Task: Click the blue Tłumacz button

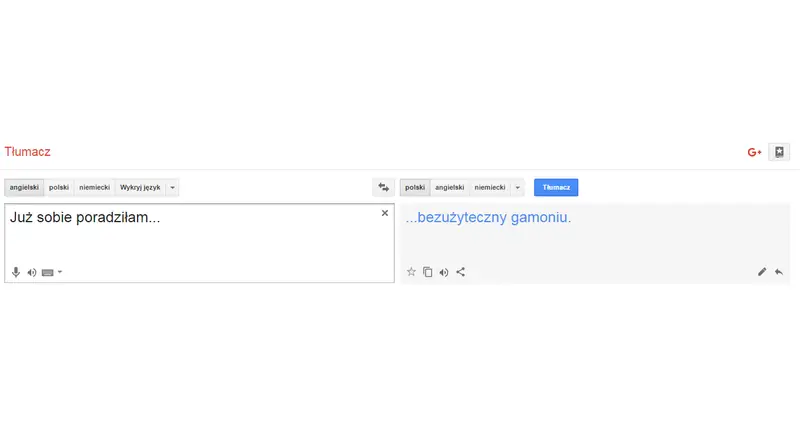Action: 556,187
